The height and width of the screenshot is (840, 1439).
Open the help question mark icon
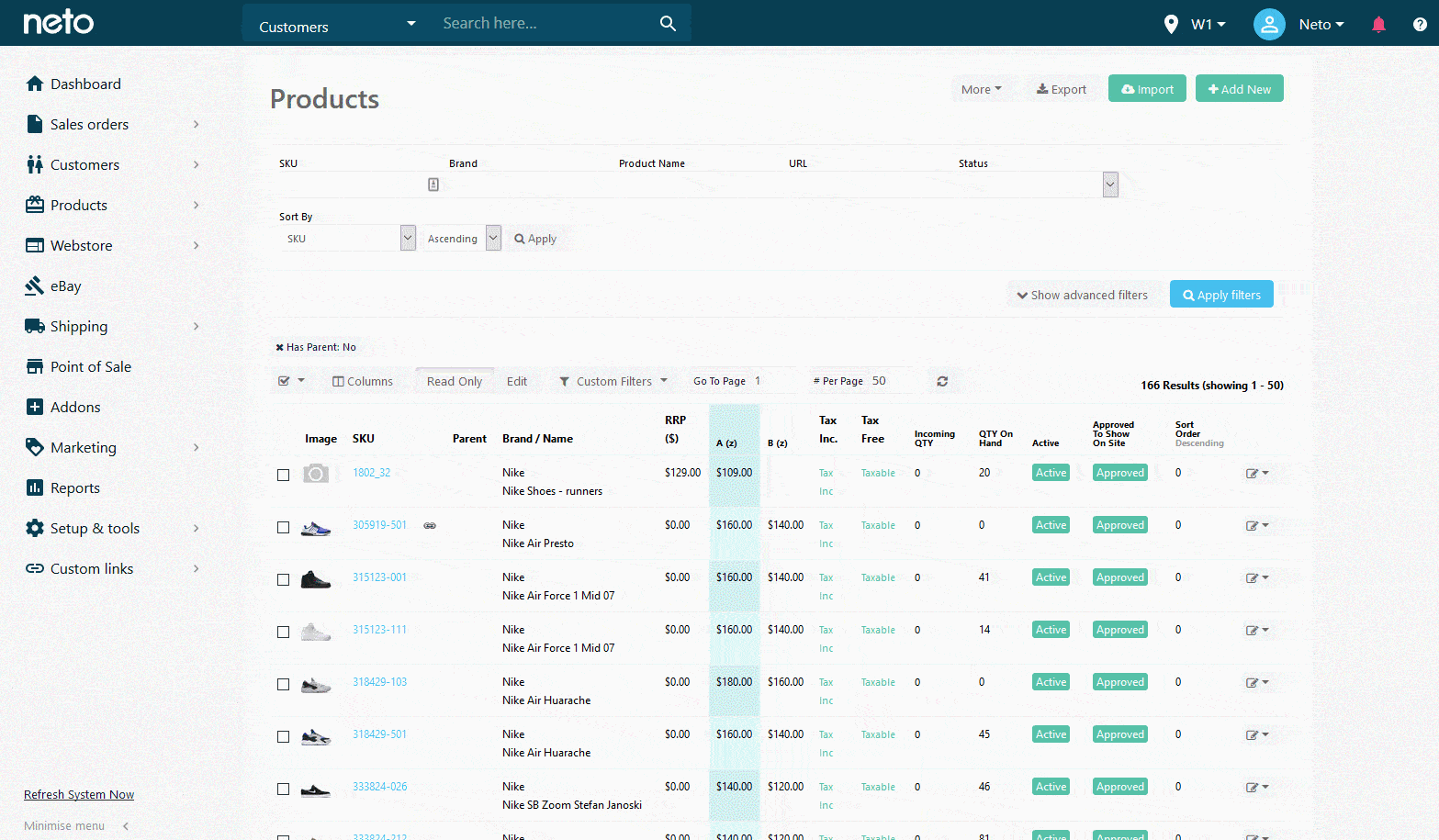1420,25
